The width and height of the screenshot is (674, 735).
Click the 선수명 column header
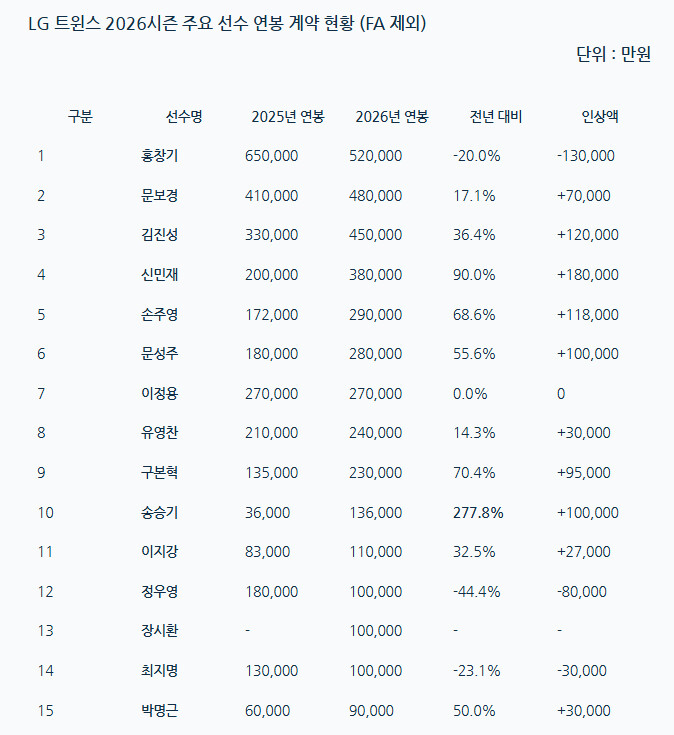(184, 116)
